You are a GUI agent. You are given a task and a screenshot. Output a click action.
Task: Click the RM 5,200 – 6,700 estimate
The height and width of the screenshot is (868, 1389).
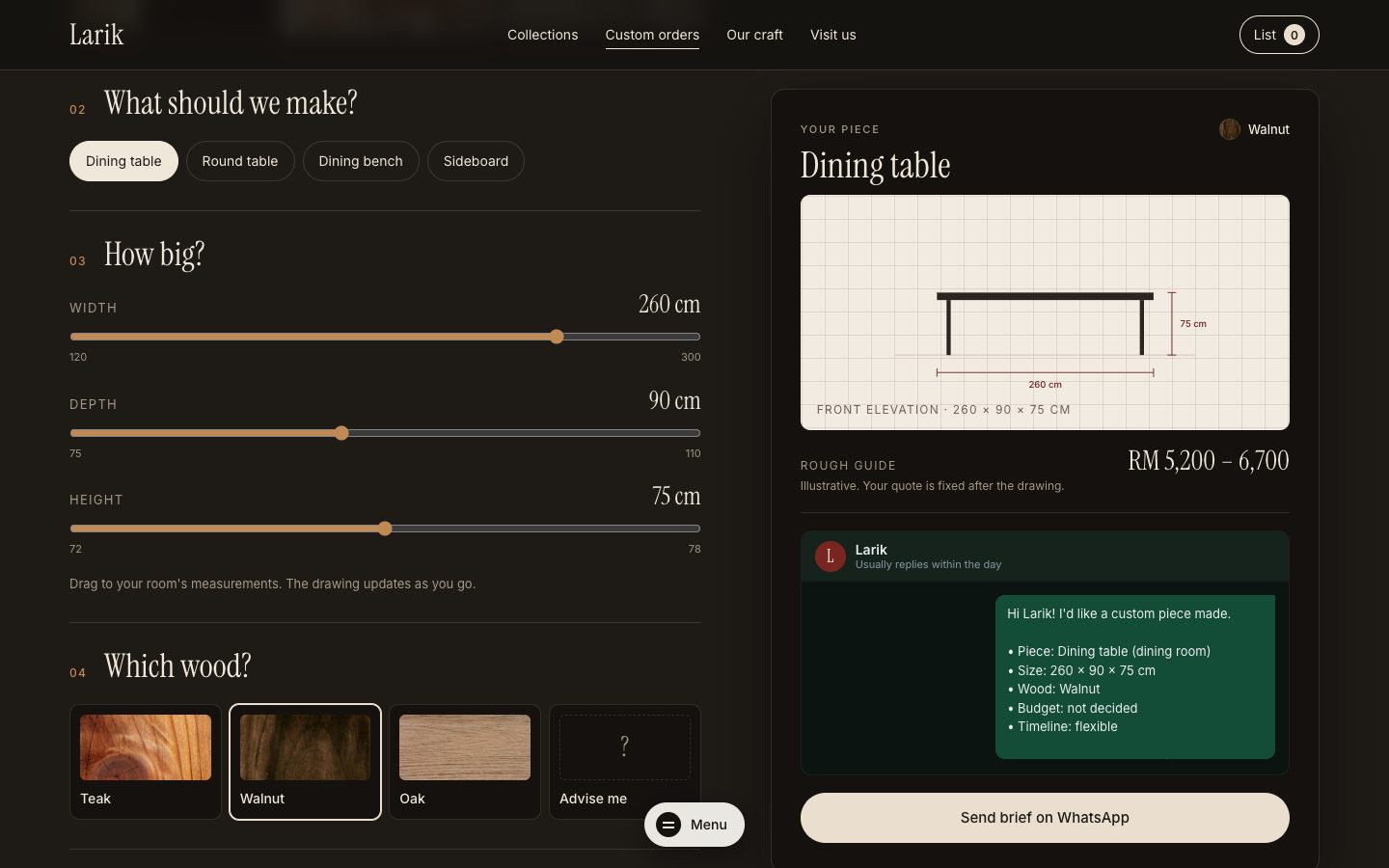pyautogui.click(x=1209, y=461)
